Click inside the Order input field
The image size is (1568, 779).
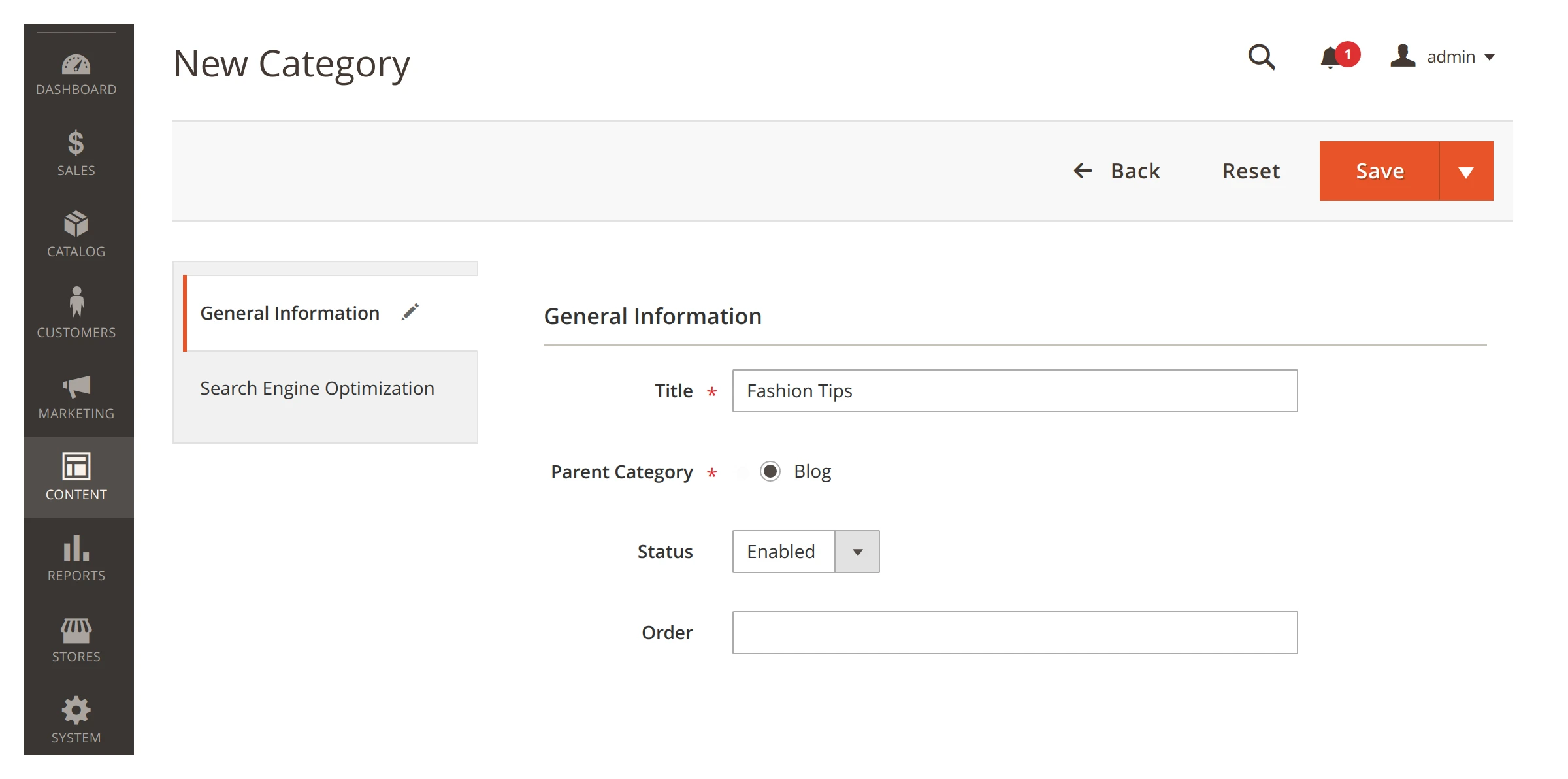click(x=1014, y=632)
